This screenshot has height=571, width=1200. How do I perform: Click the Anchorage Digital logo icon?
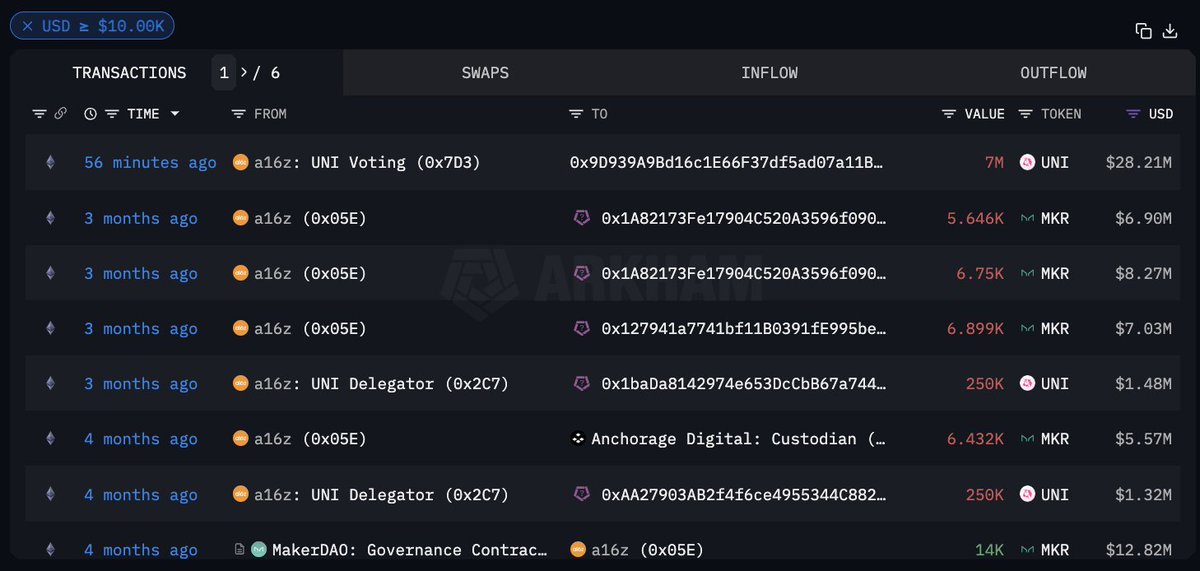point(577,438)
